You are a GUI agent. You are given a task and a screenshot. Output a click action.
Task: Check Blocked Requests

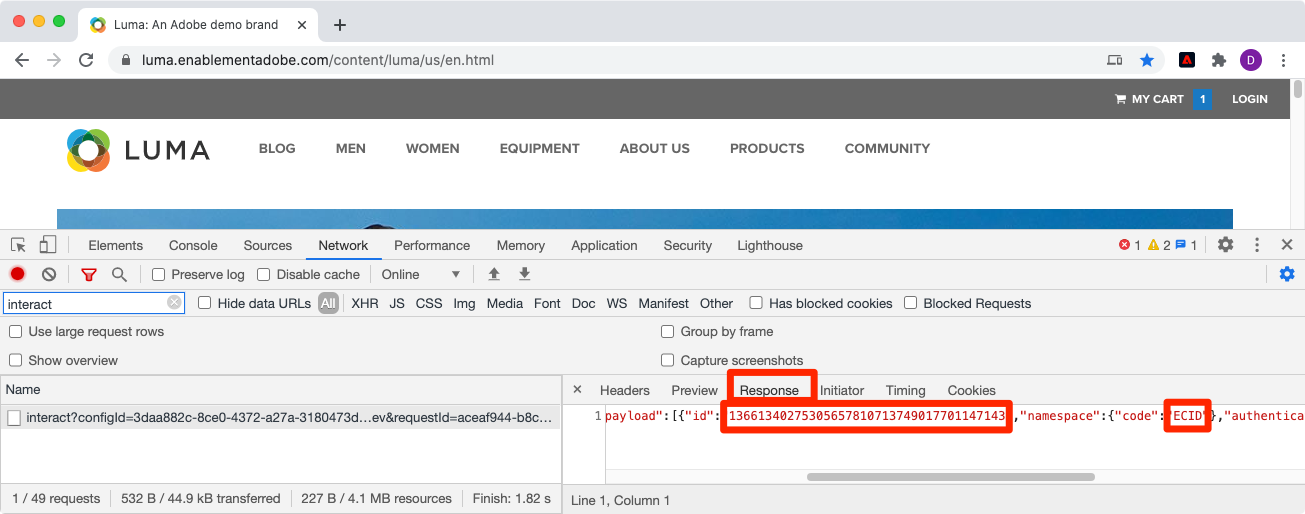pyautogui.click(x=911, y=303)
